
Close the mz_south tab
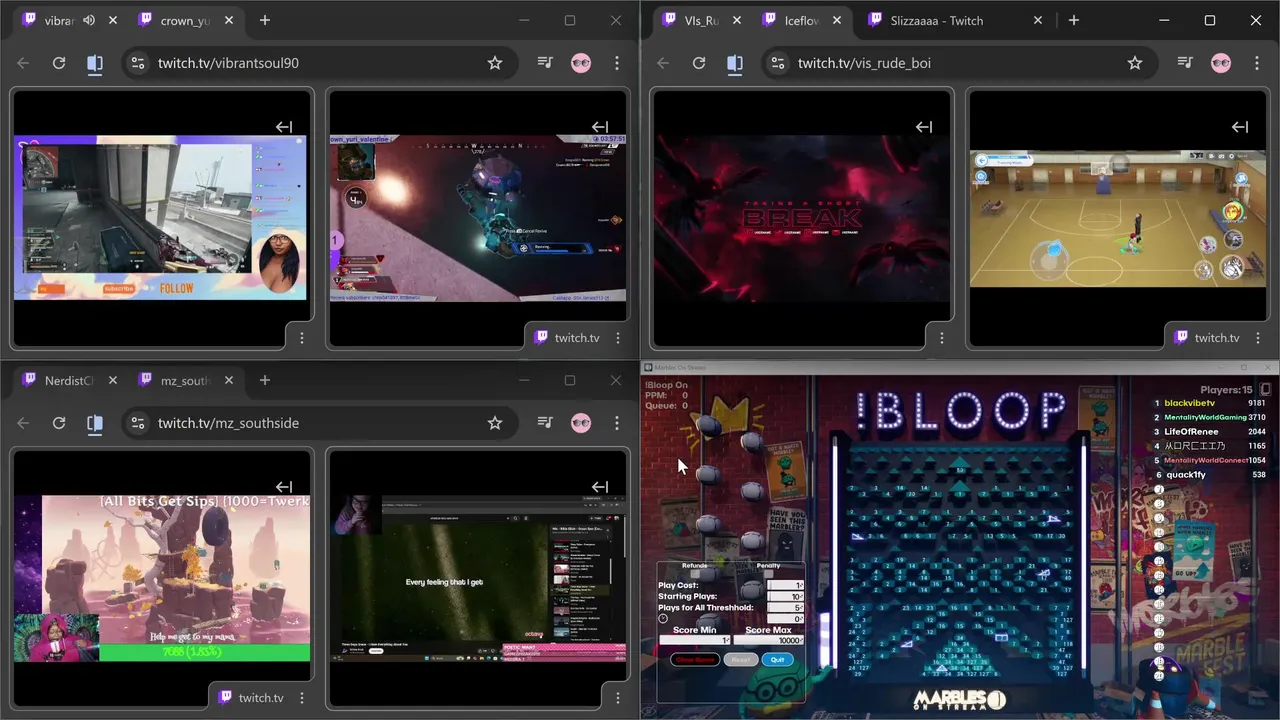[x=228, y=380]
